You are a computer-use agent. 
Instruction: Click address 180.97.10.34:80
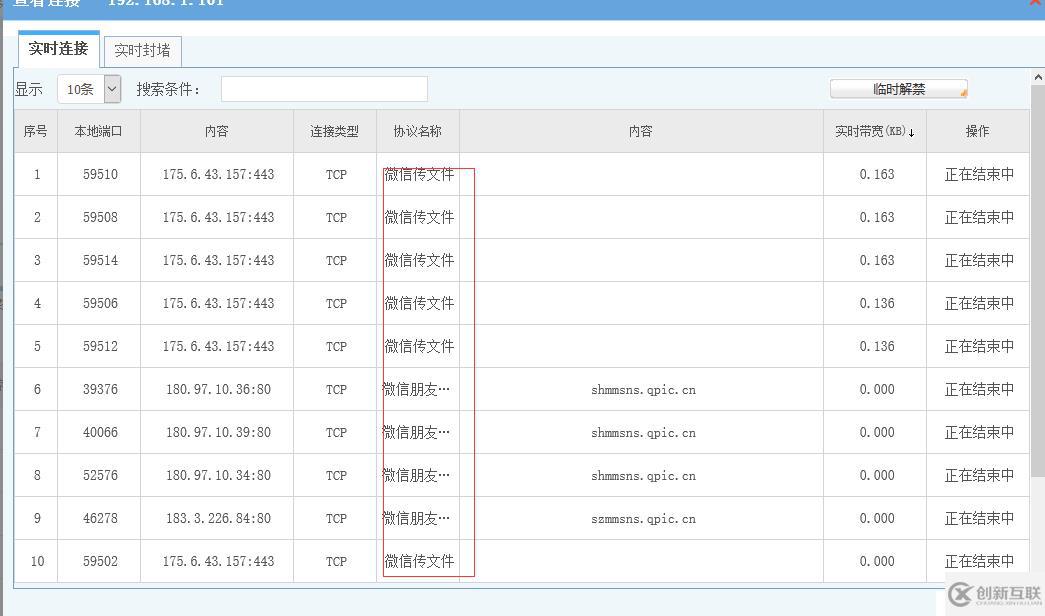pyautogui.click(x=219, y=475)
